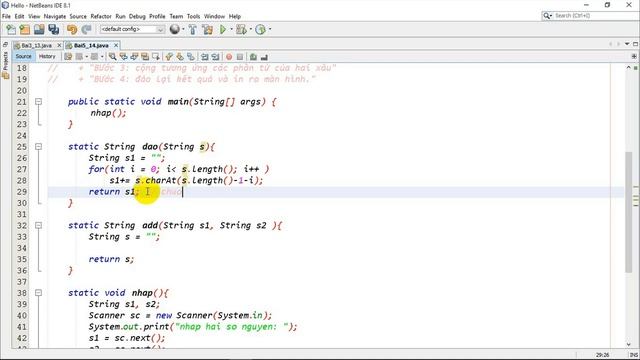
Task: Open the Refactor menu
Action: coord(101,16)
